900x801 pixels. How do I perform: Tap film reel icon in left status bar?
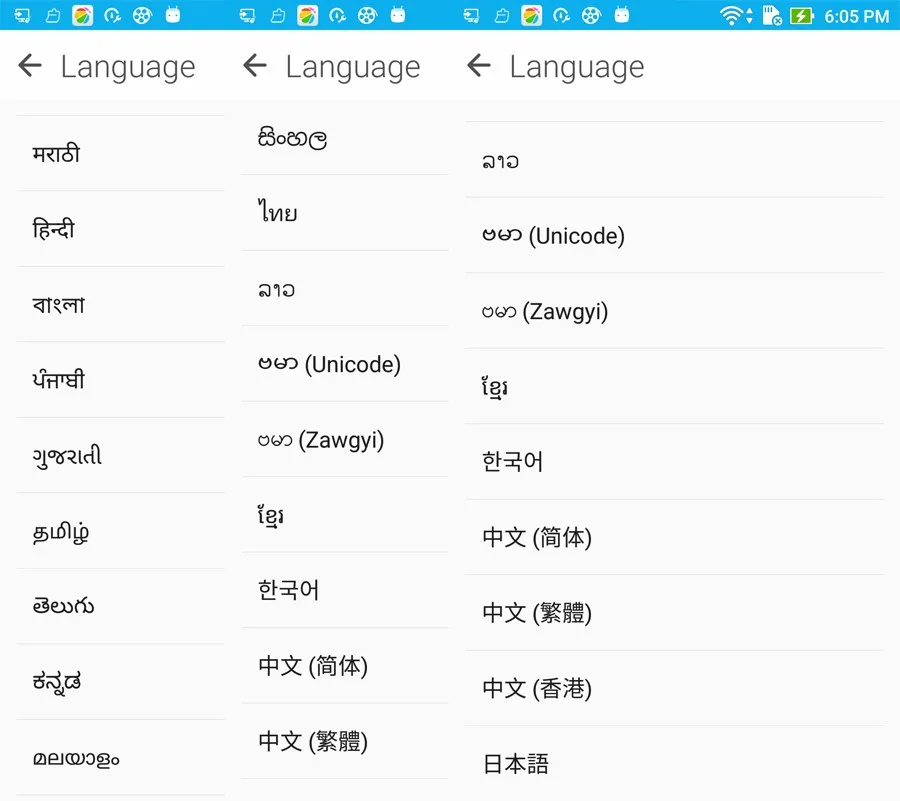(142, 15)
